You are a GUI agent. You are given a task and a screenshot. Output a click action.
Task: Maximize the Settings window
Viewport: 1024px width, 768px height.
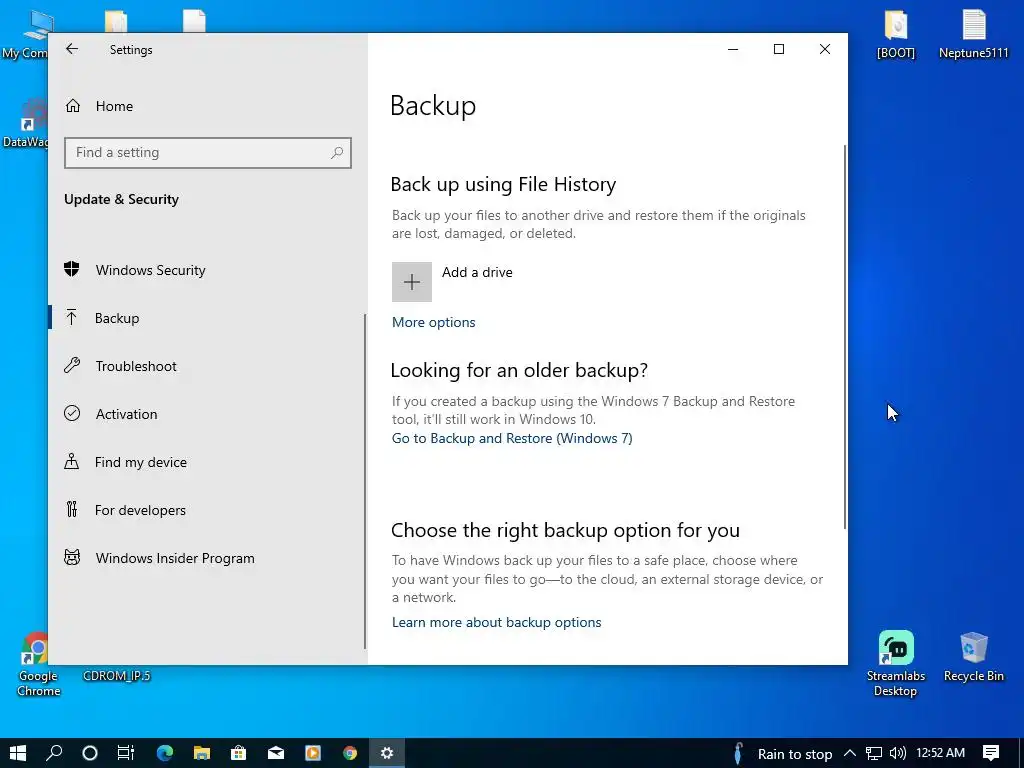(x=778, y=49)
